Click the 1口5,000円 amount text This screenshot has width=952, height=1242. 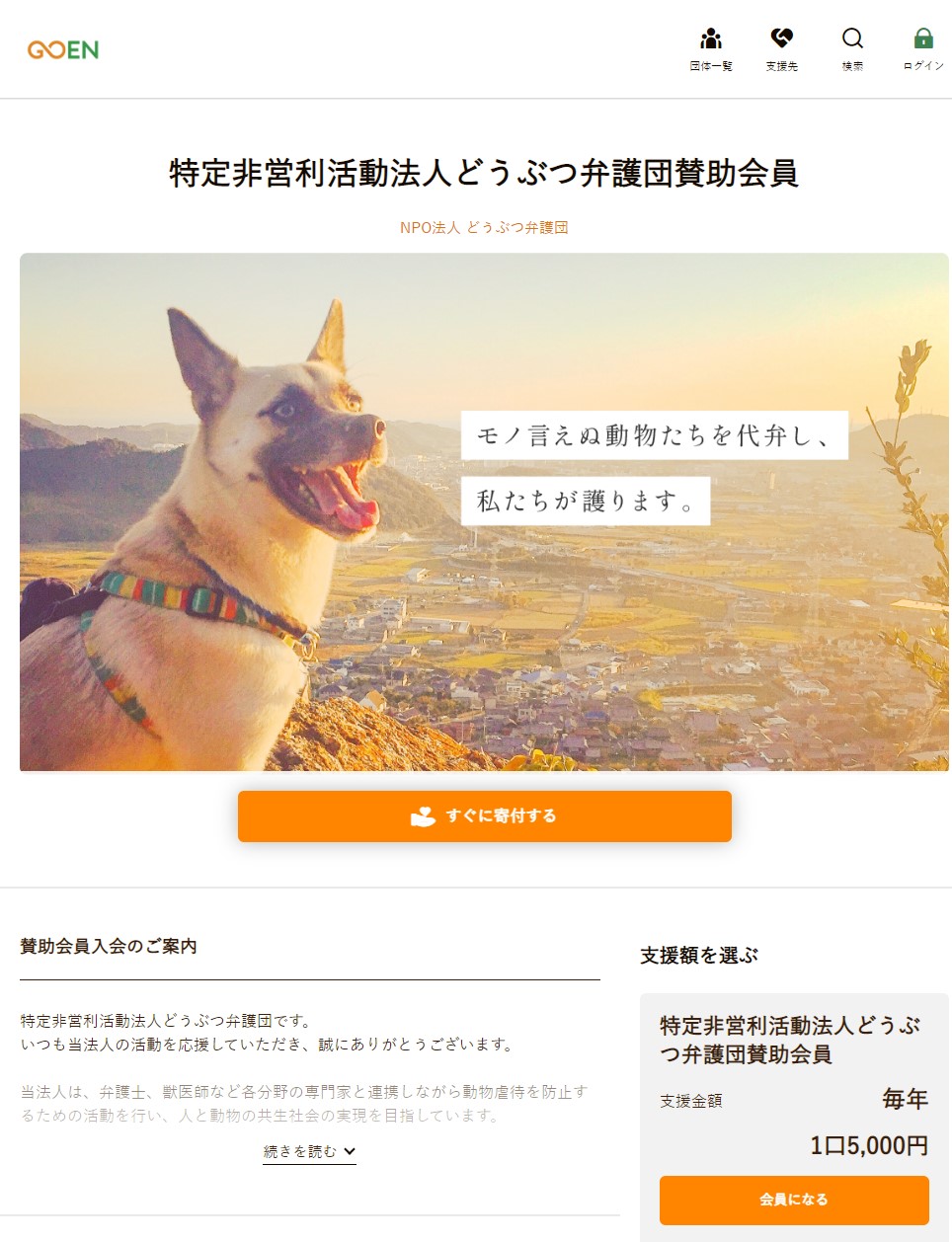[x=869, y=1145]
